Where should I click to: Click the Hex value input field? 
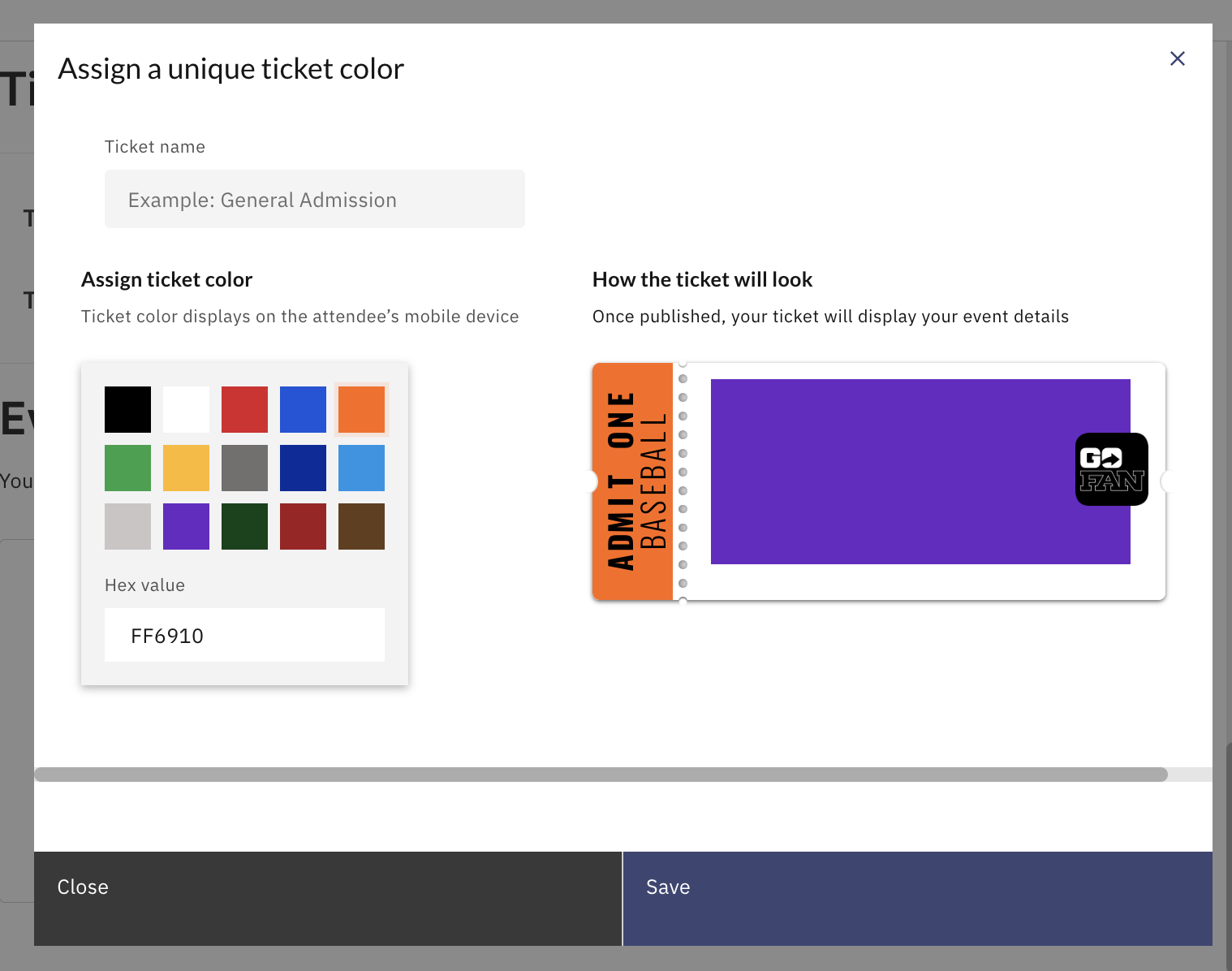pyautogui.click(x=244, y=635)
